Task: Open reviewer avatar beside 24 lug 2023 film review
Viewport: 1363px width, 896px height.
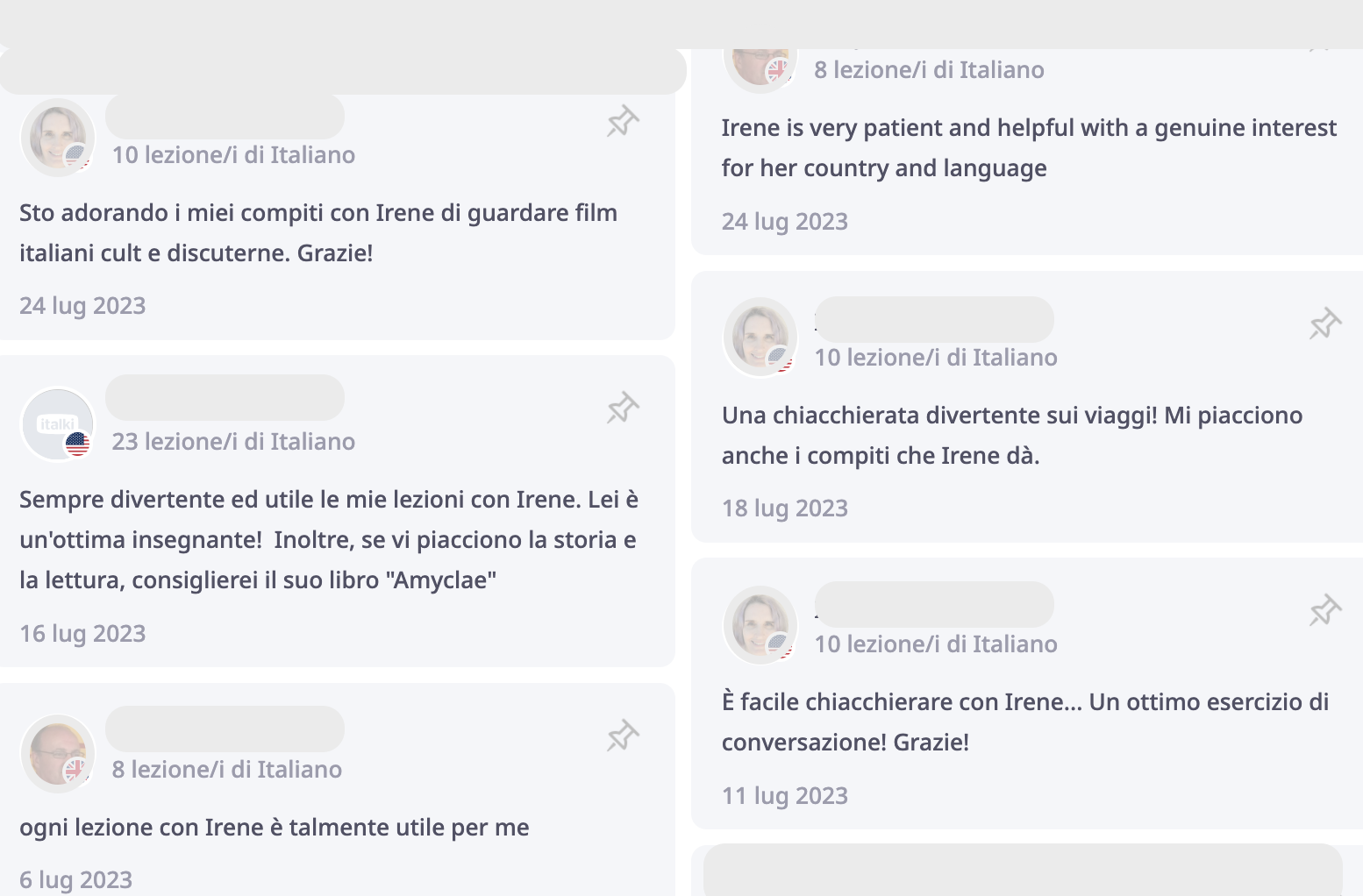Action: tap(58, 138)
